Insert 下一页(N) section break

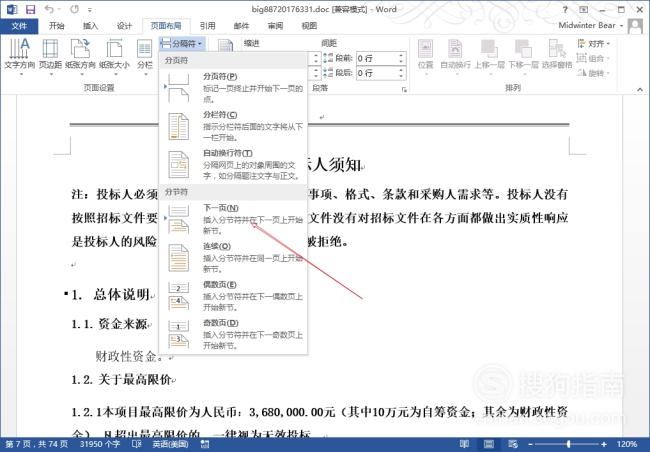pos(233,219)
